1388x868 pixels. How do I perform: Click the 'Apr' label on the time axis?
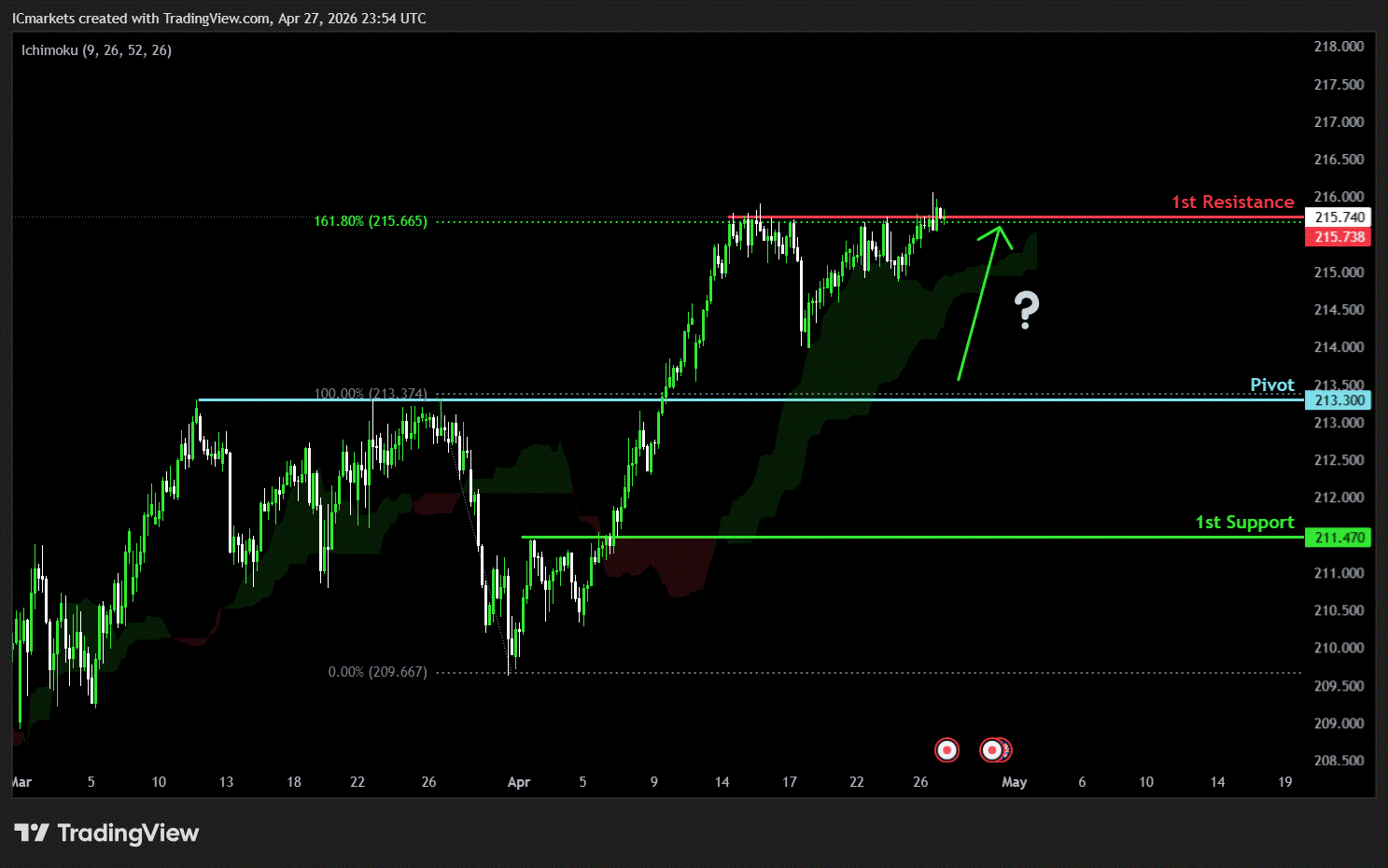pos(519,782)
